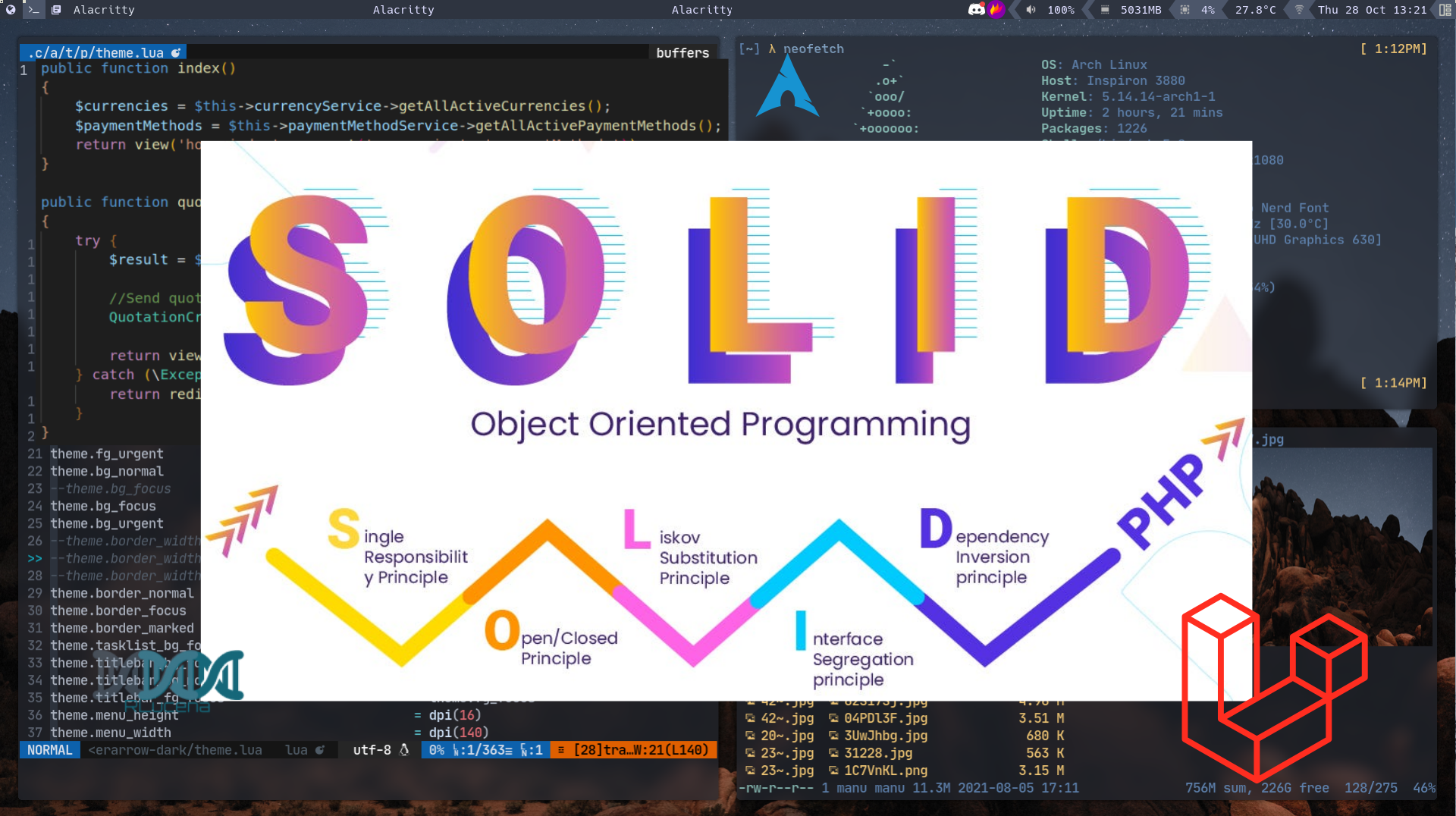1456x816 pixels.
Task: Click the 128/275 position counter
Action: click(1370, 788)
